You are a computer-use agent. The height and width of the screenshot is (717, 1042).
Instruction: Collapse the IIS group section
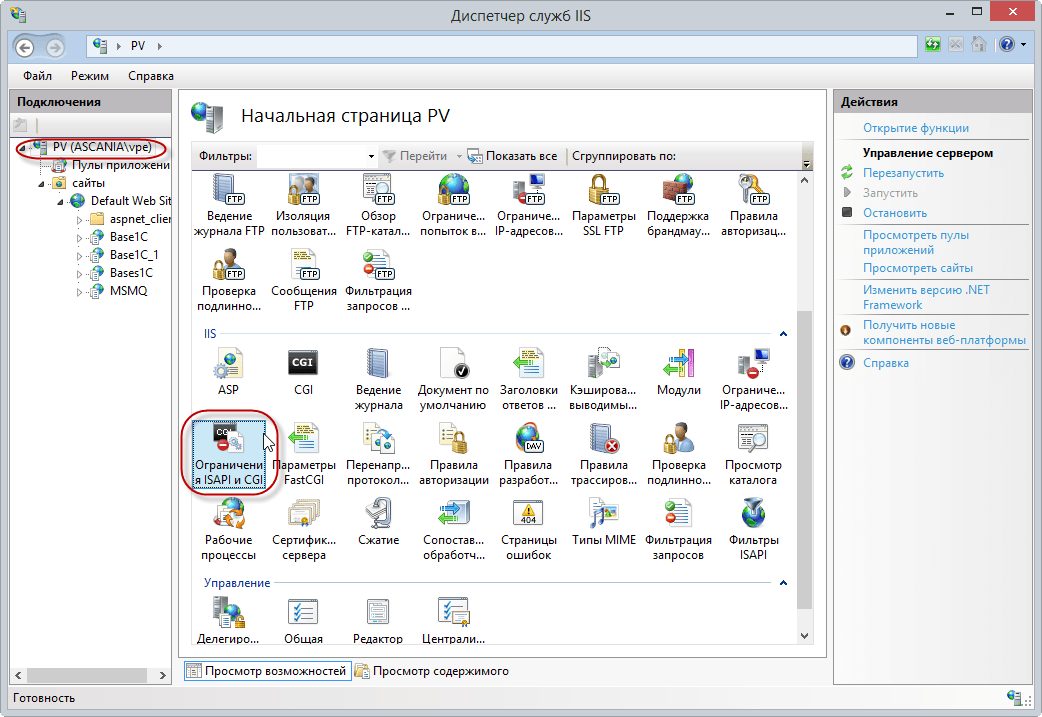point(783,333)
